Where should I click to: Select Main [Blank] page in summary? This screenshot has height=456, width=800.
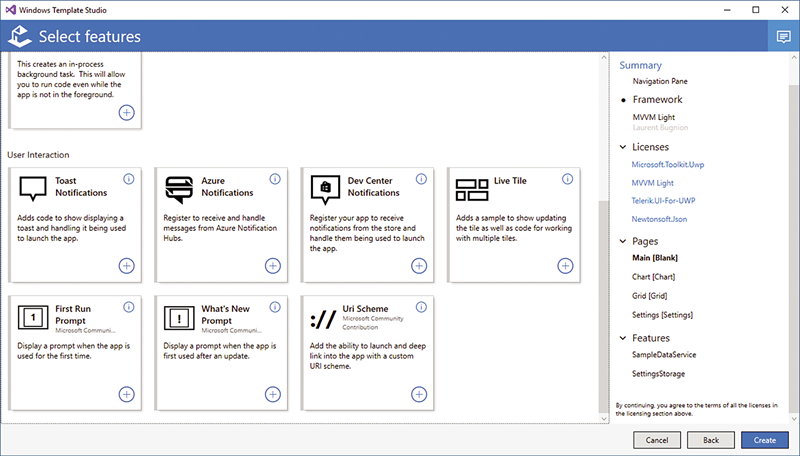[655, 258]
